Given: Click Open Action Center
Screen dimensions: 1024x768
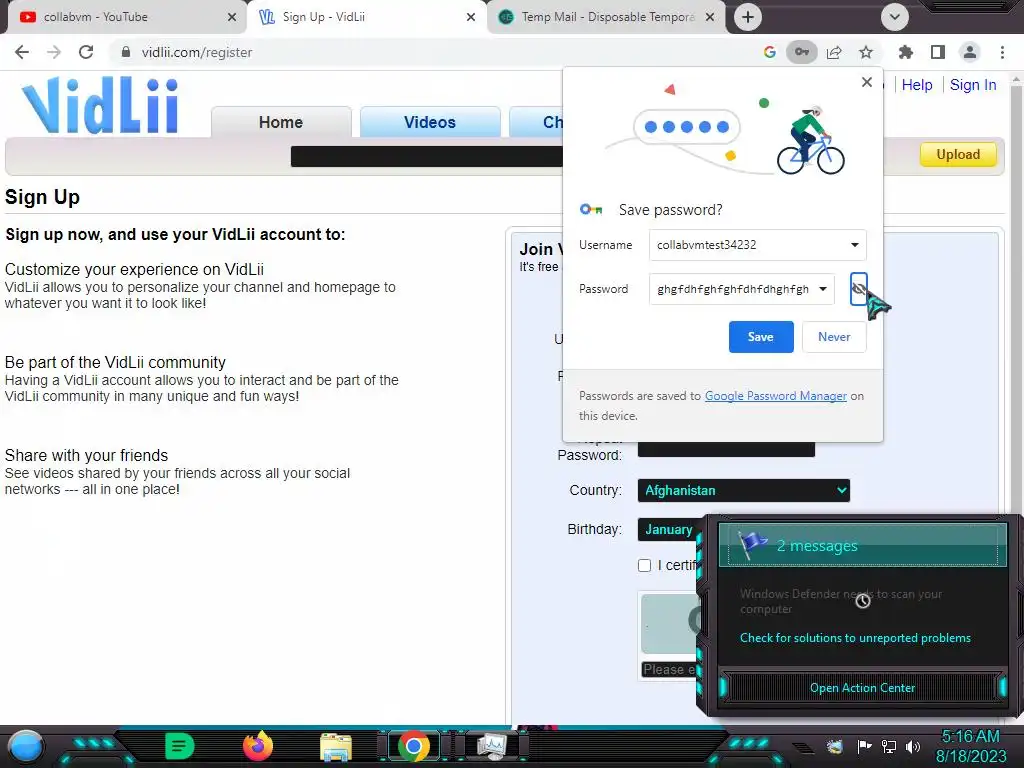Looking at the screenshot, I should (862, 688).
